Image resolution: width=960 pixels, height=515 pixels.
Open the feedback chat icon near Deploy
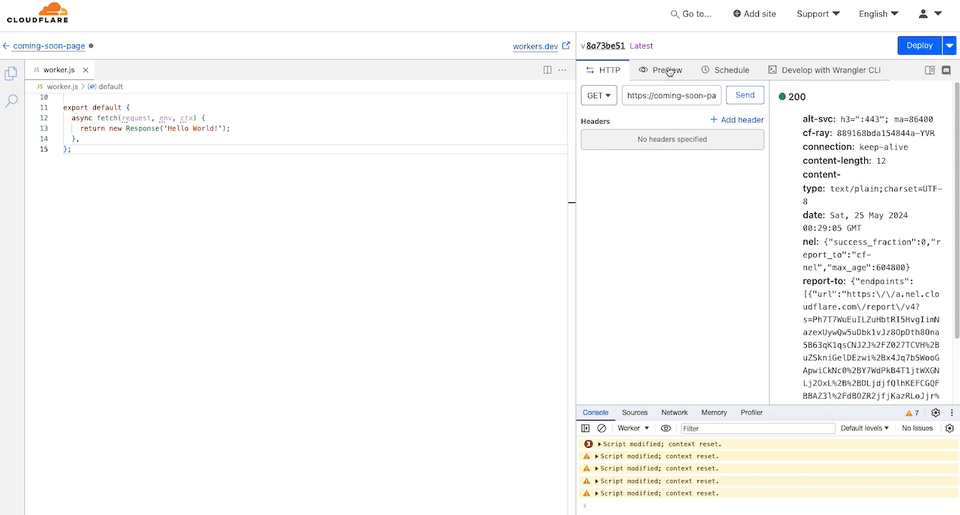(x=946, y=70)
